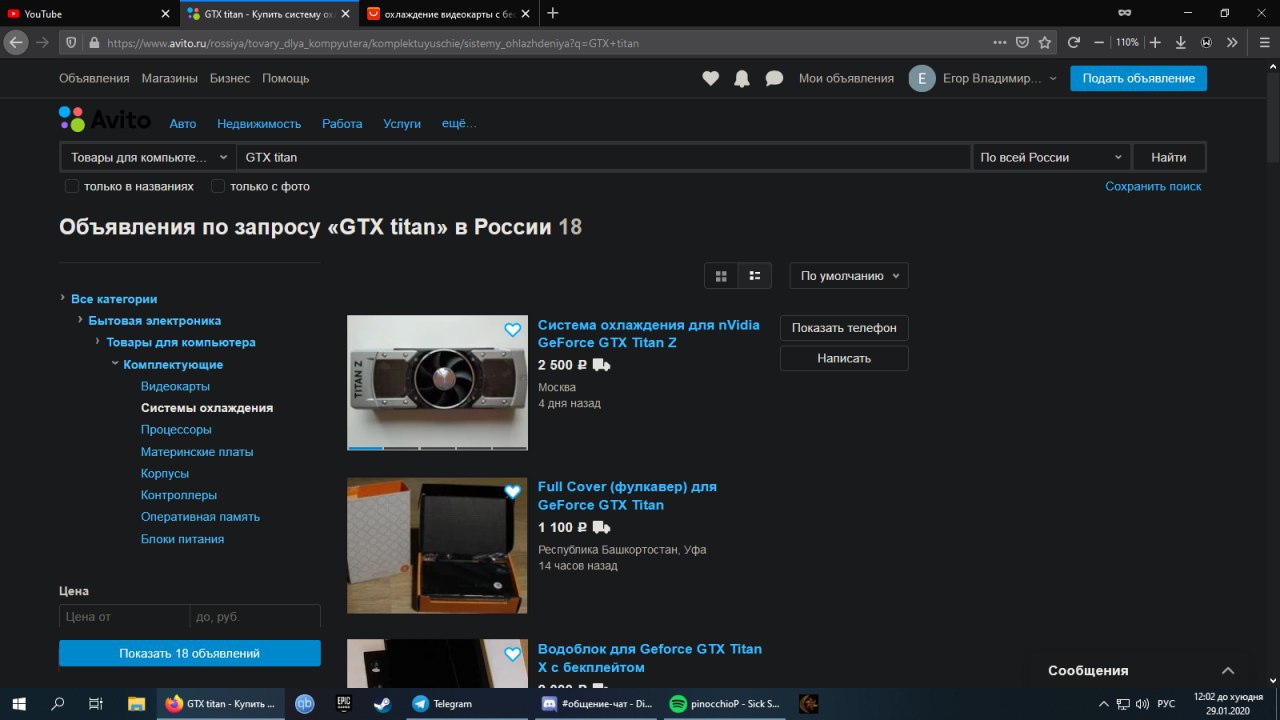Click the 'Цена от' price field
1280x720 pixels.
click(x=124, y=617)
